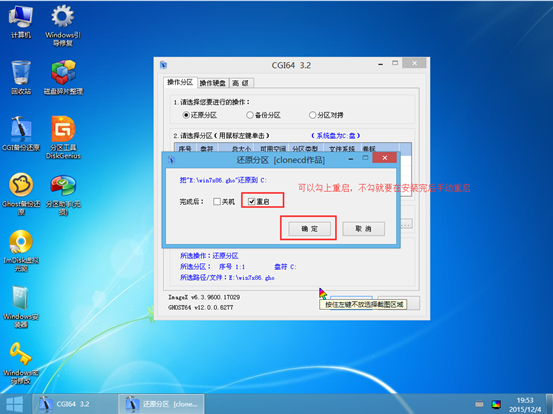Close the CGI64 3.2 window
The width and height of the screenshot is (553, 414).
[414, 63]
